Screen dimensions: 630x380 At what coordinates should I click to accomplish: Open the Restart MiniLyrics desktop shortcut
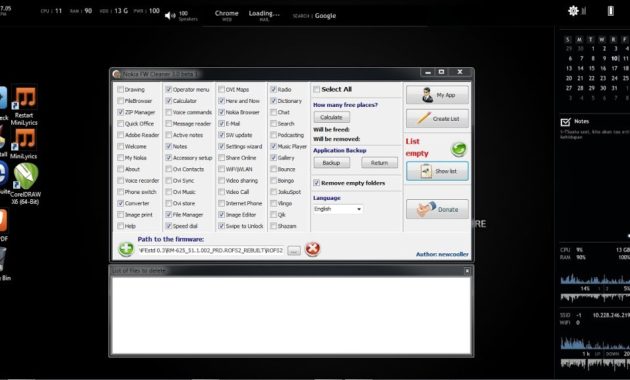(x=24, y=105)
